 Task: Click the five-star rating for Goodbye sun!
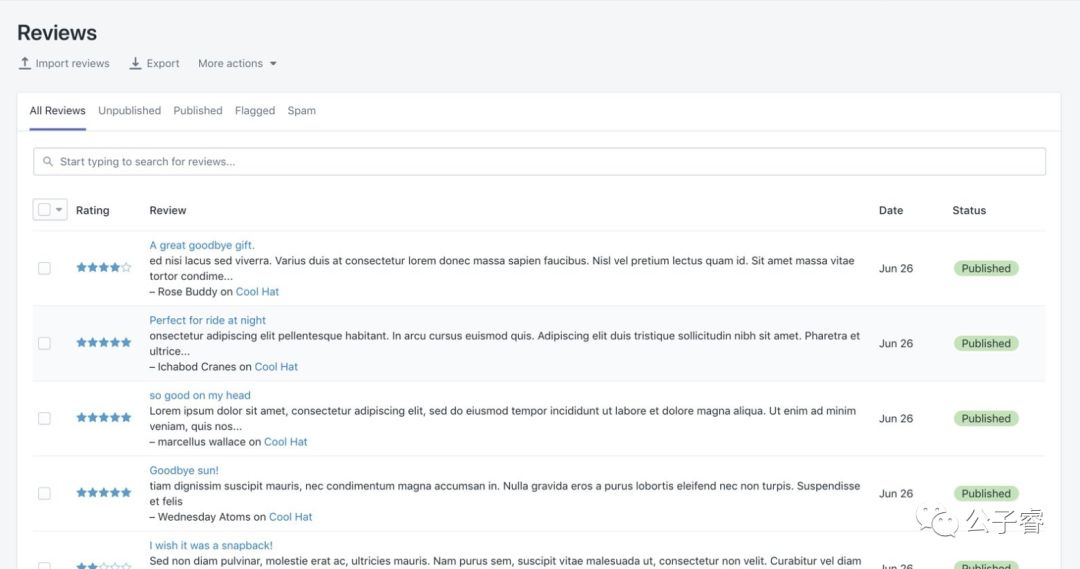point(103,493)
